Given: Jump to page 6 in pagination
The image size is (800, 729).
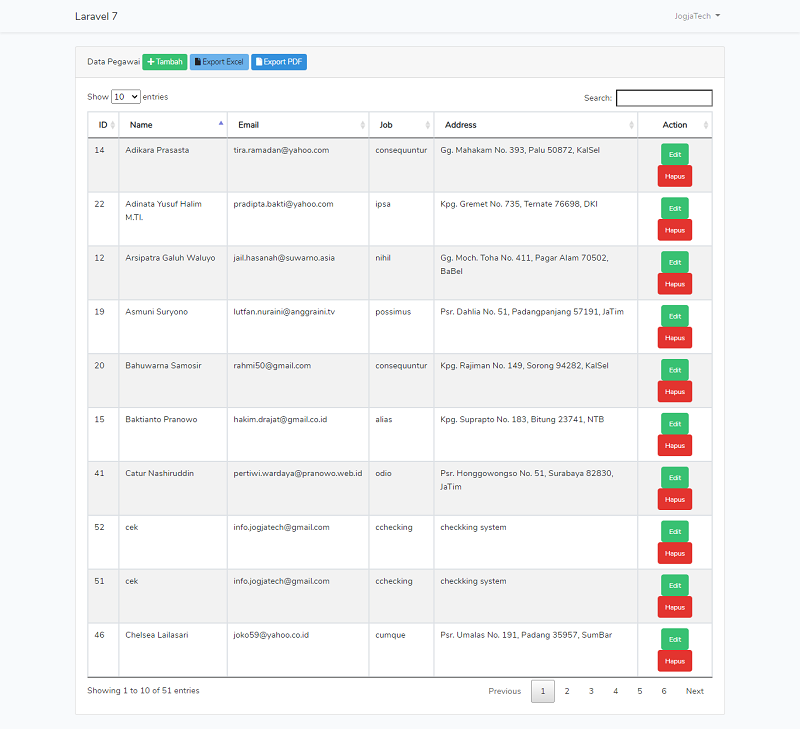Looking at the screenshot, I should click(663, 691).
